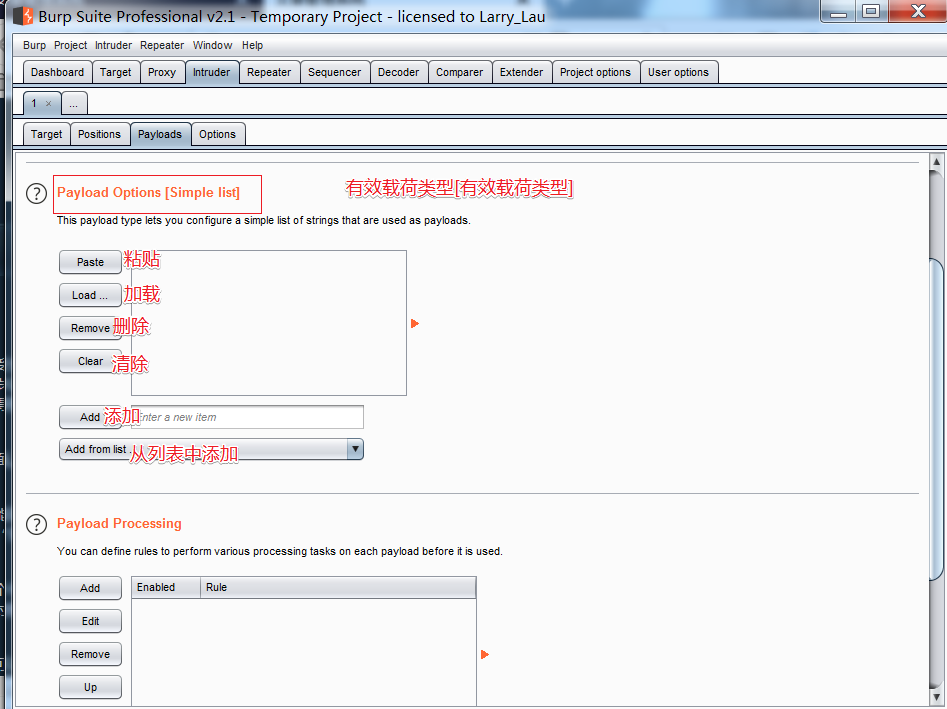
Task: Click Add next to new item field
Action: point(91,417)
